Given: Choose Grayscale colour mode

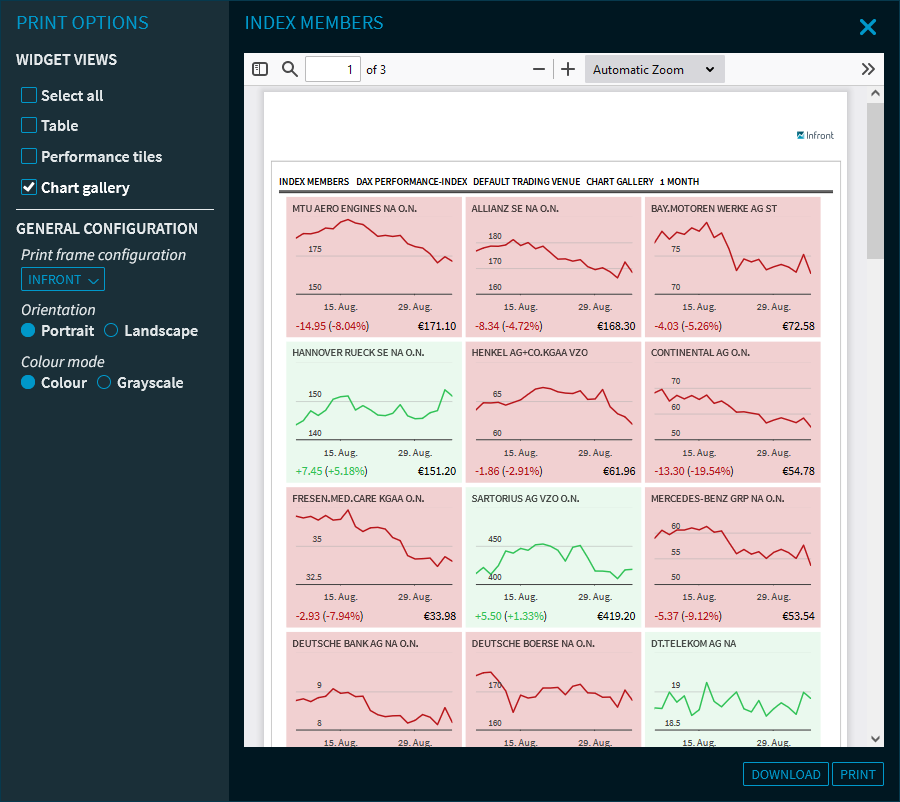Looking at the screenshot, I should pos(104,383).
